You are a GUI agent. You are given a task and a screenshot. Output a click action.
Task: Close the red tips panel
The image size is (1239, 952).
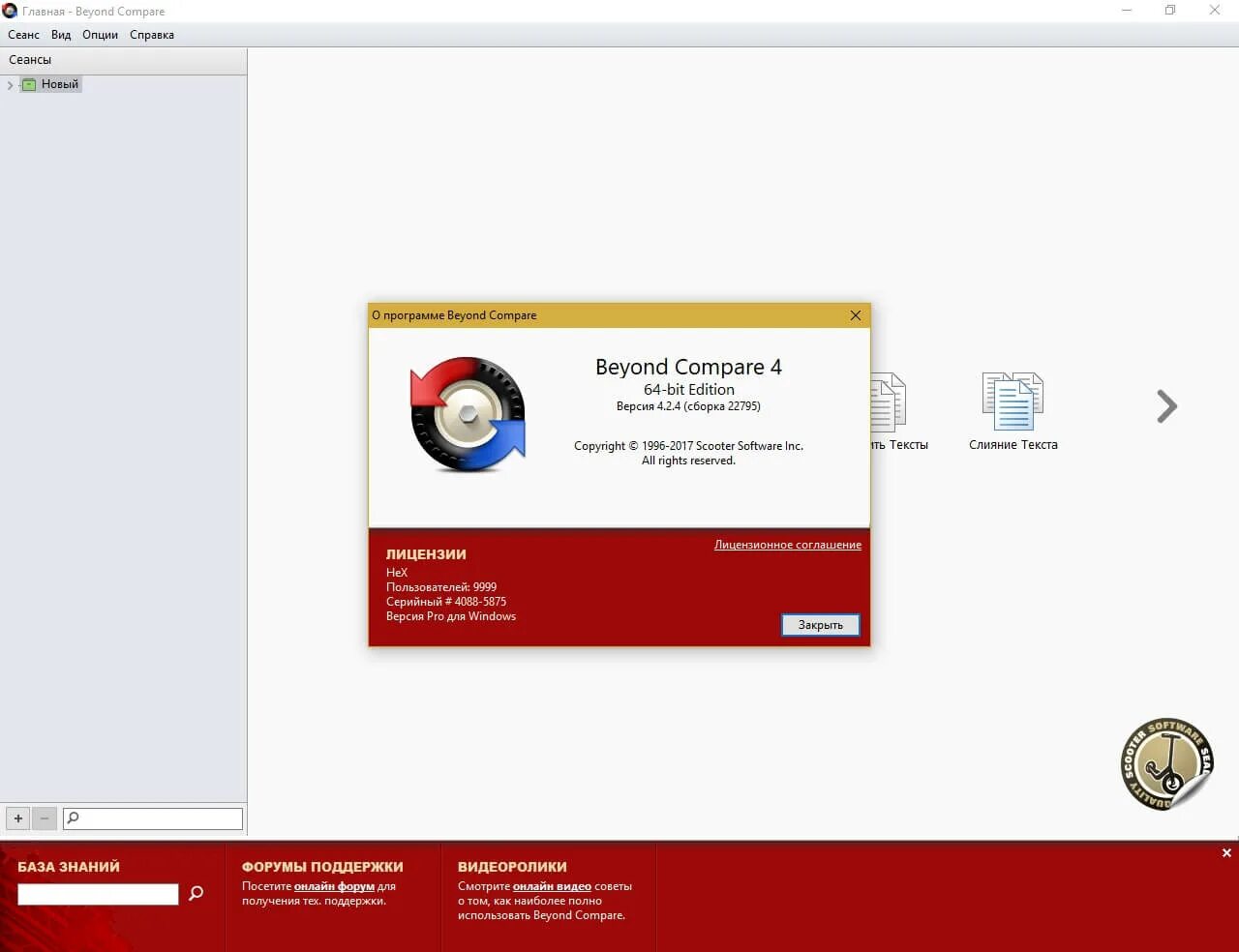point(1226,853)
